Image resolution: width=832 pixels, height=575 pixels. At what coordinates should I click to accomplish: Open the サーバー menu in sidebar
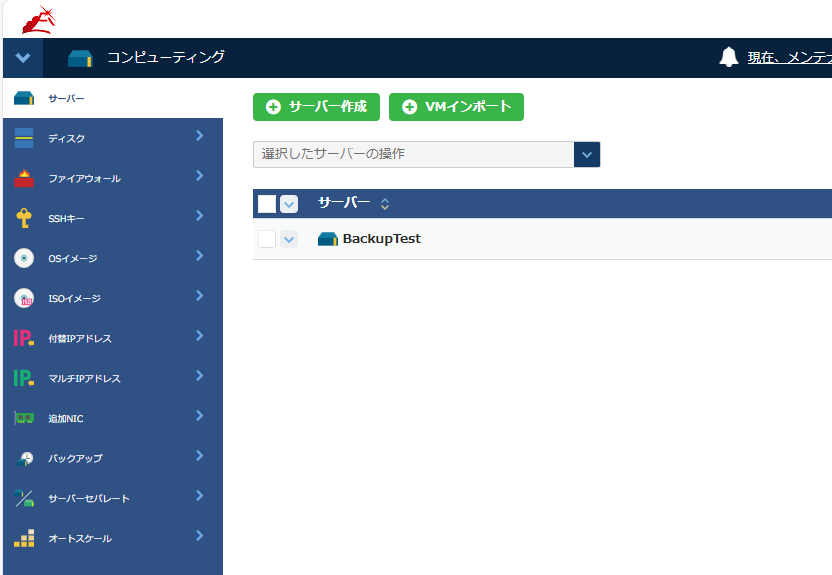(x=66, y=98)
